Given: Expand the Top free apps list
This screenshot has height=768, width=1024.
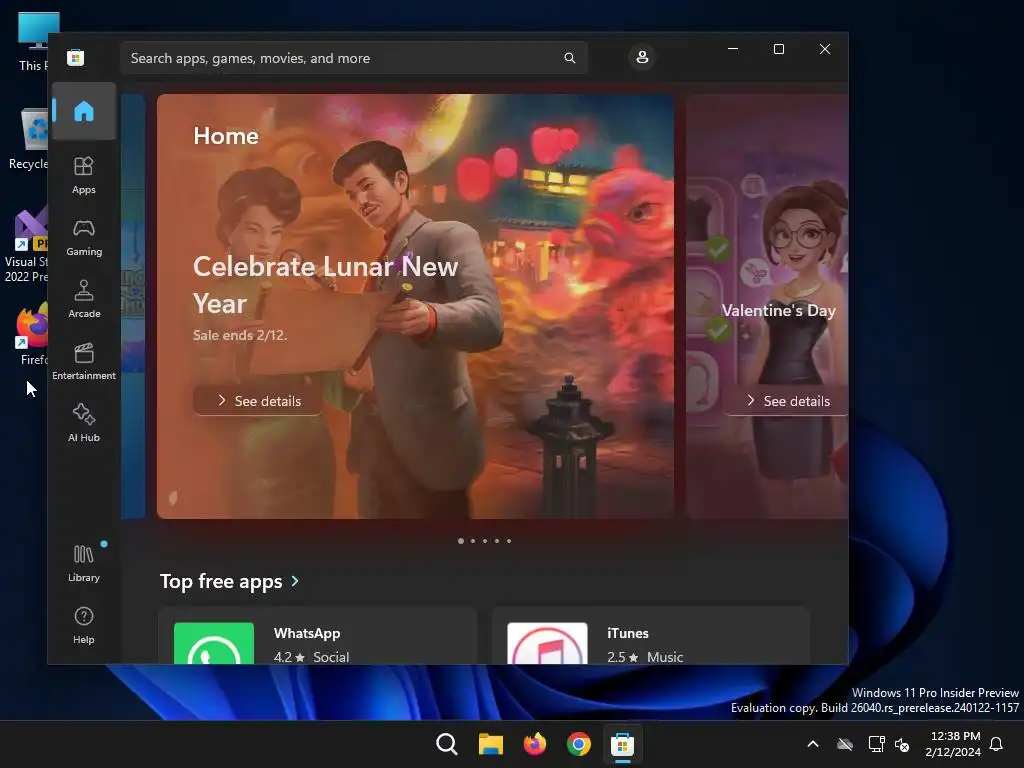Looking at the screenshot, I should (295, 581).
